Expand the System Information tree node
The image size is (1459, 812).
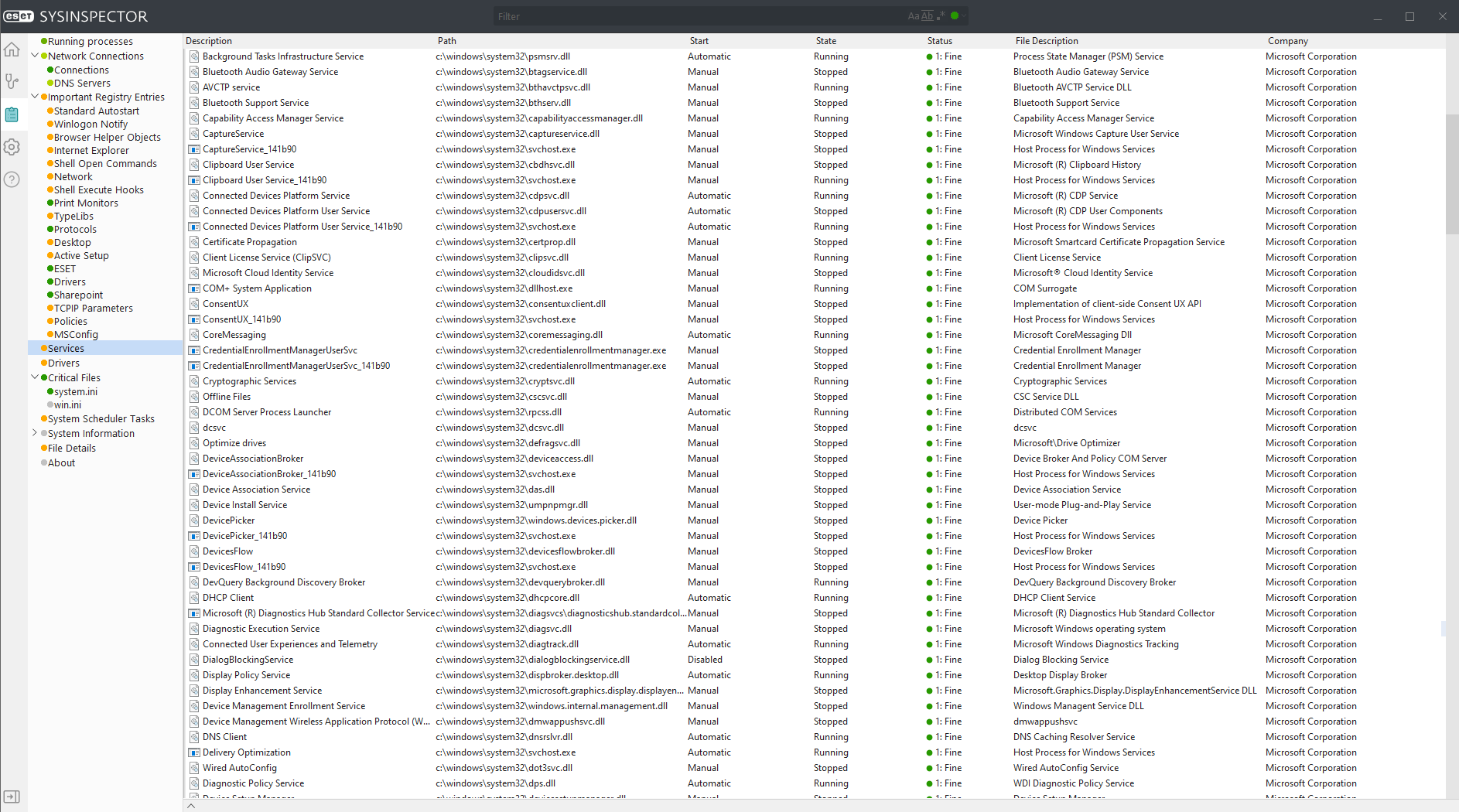pyautogui.click(x=34, y=433)
